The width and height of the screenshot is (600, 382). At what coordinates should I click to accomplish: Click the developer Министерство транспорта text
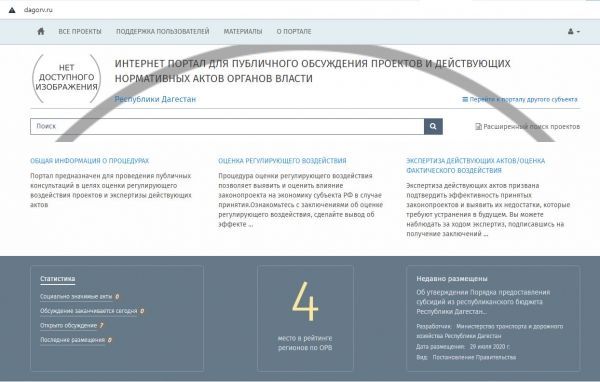(490, 331)
